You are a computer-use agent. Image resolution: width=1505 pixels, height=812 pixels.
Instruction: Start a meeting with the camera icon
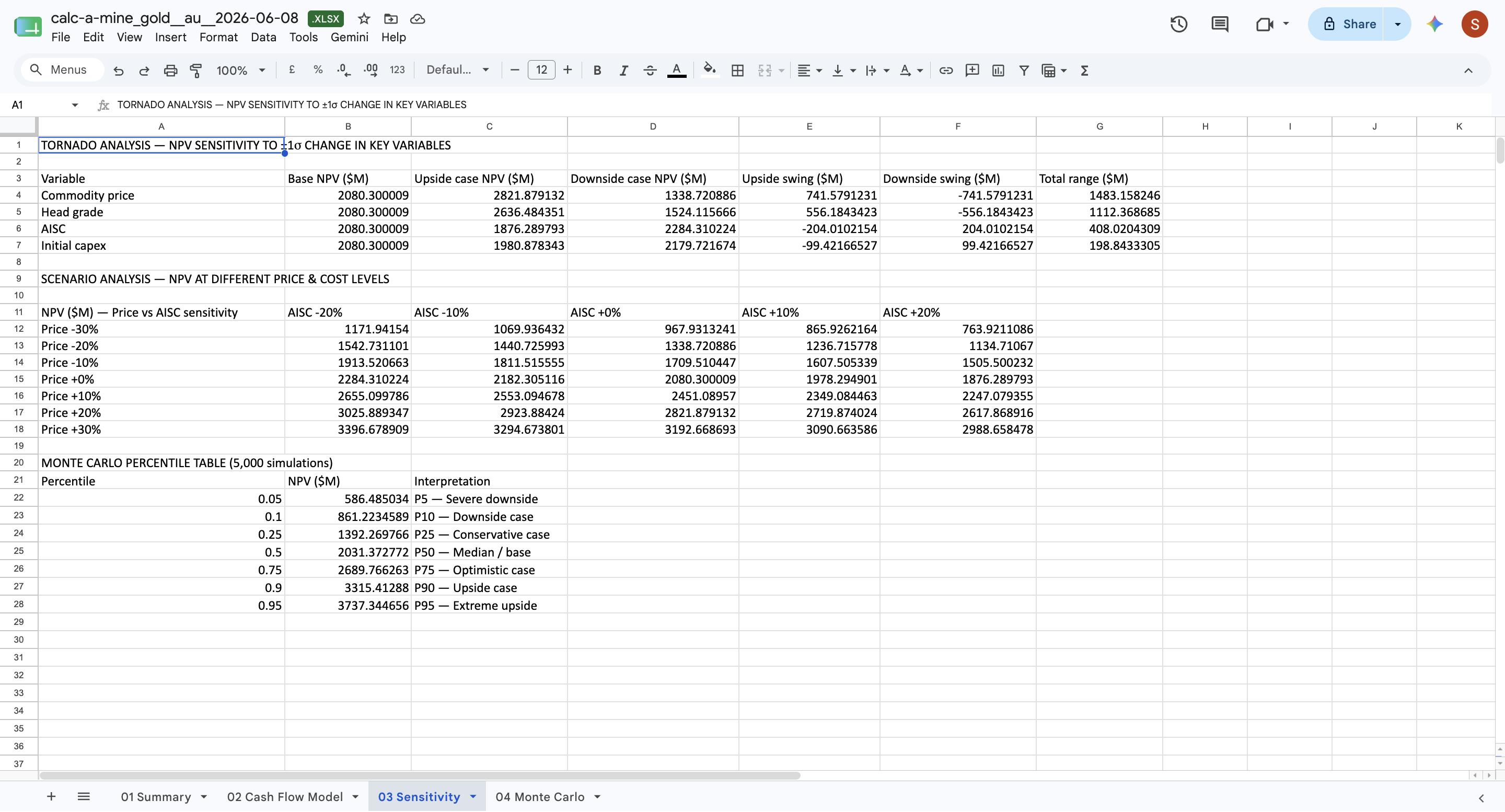point(1265,24)
